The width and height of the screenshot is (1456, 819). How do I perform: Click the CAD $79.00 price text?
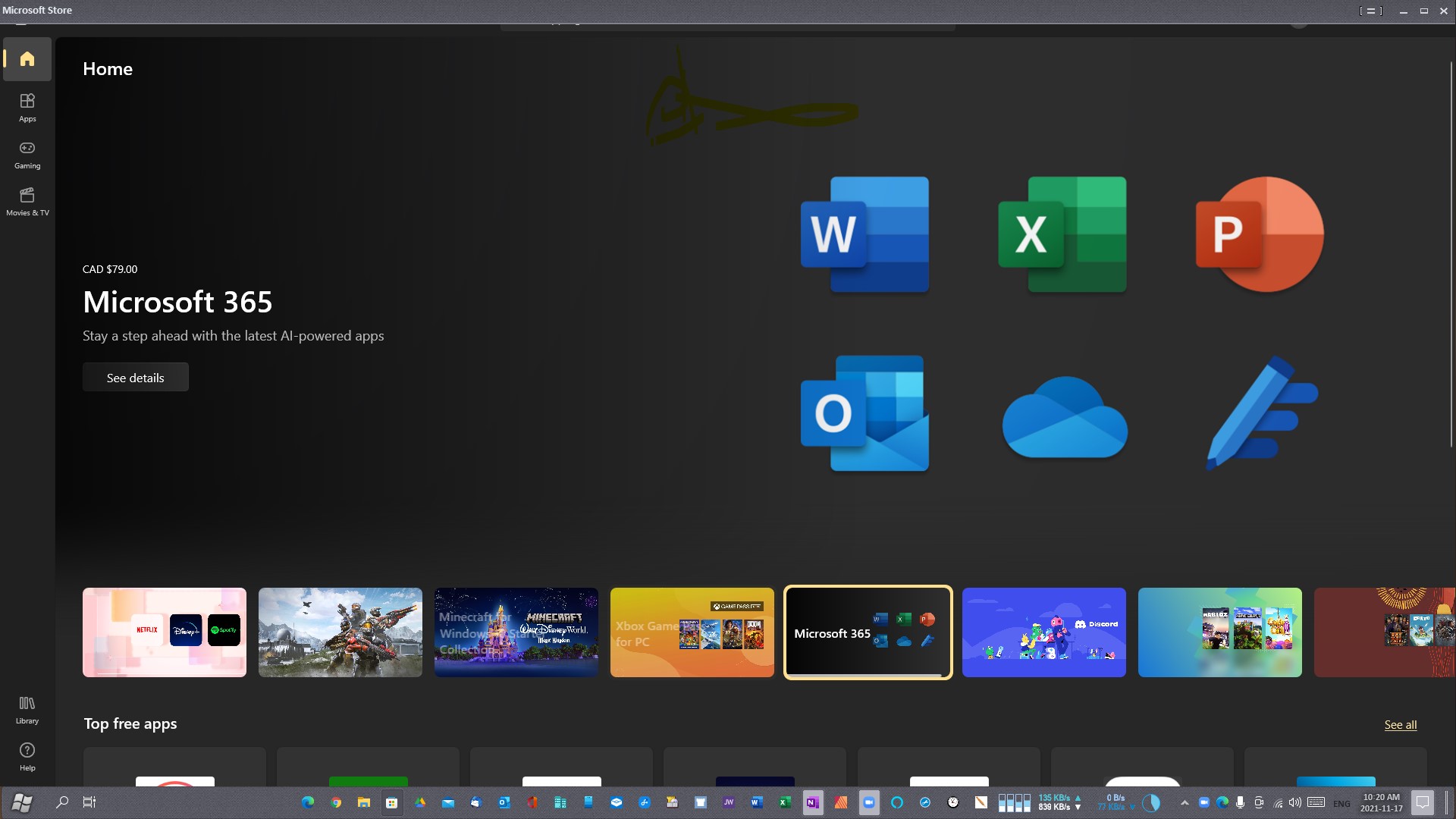click(x=110, y=269)
